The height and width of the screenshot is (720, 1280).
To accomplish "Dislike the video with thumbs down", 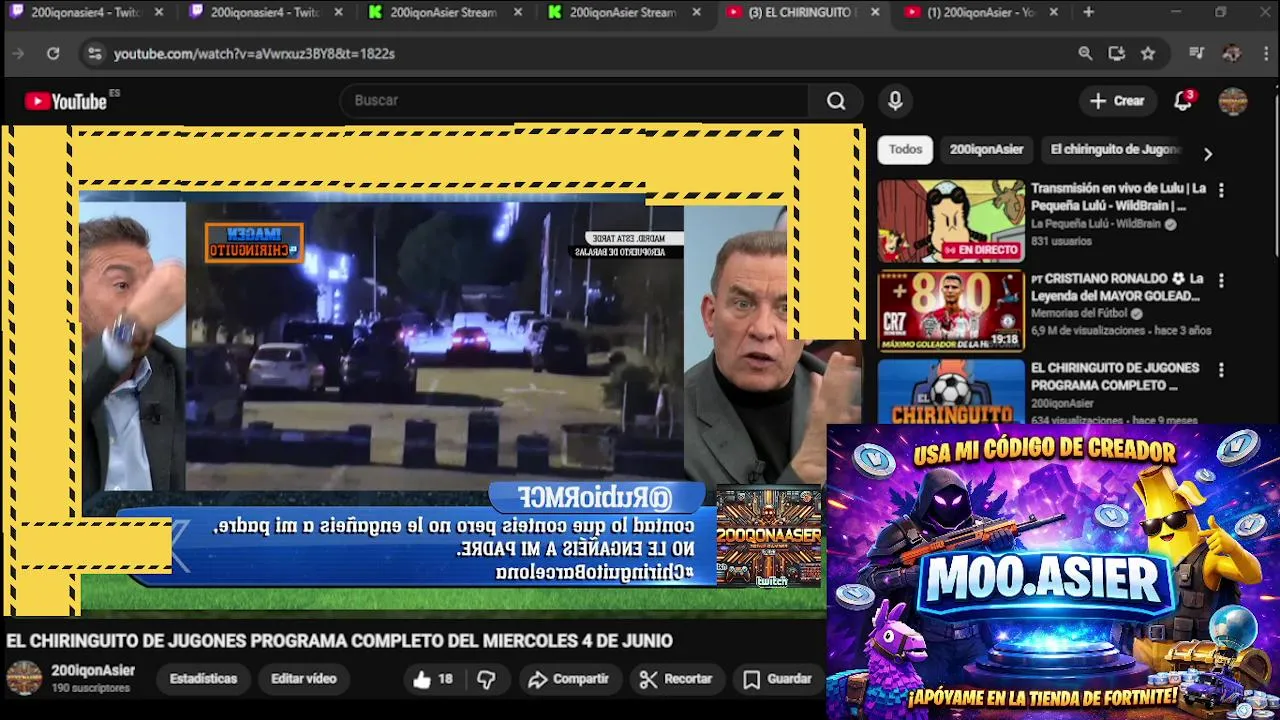I will [487, 679].
